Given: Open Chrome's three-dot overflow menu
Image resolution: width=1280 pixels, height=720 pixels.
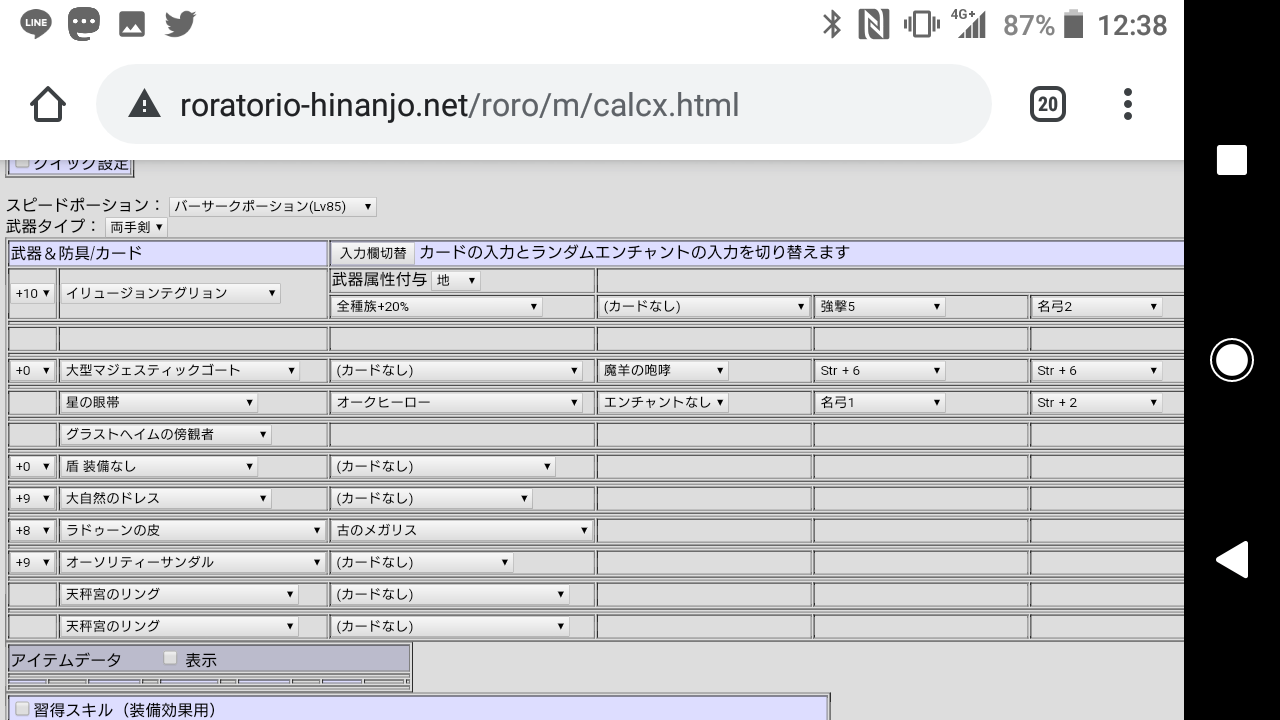Looking at the screenshot, I should [1128, 104].
